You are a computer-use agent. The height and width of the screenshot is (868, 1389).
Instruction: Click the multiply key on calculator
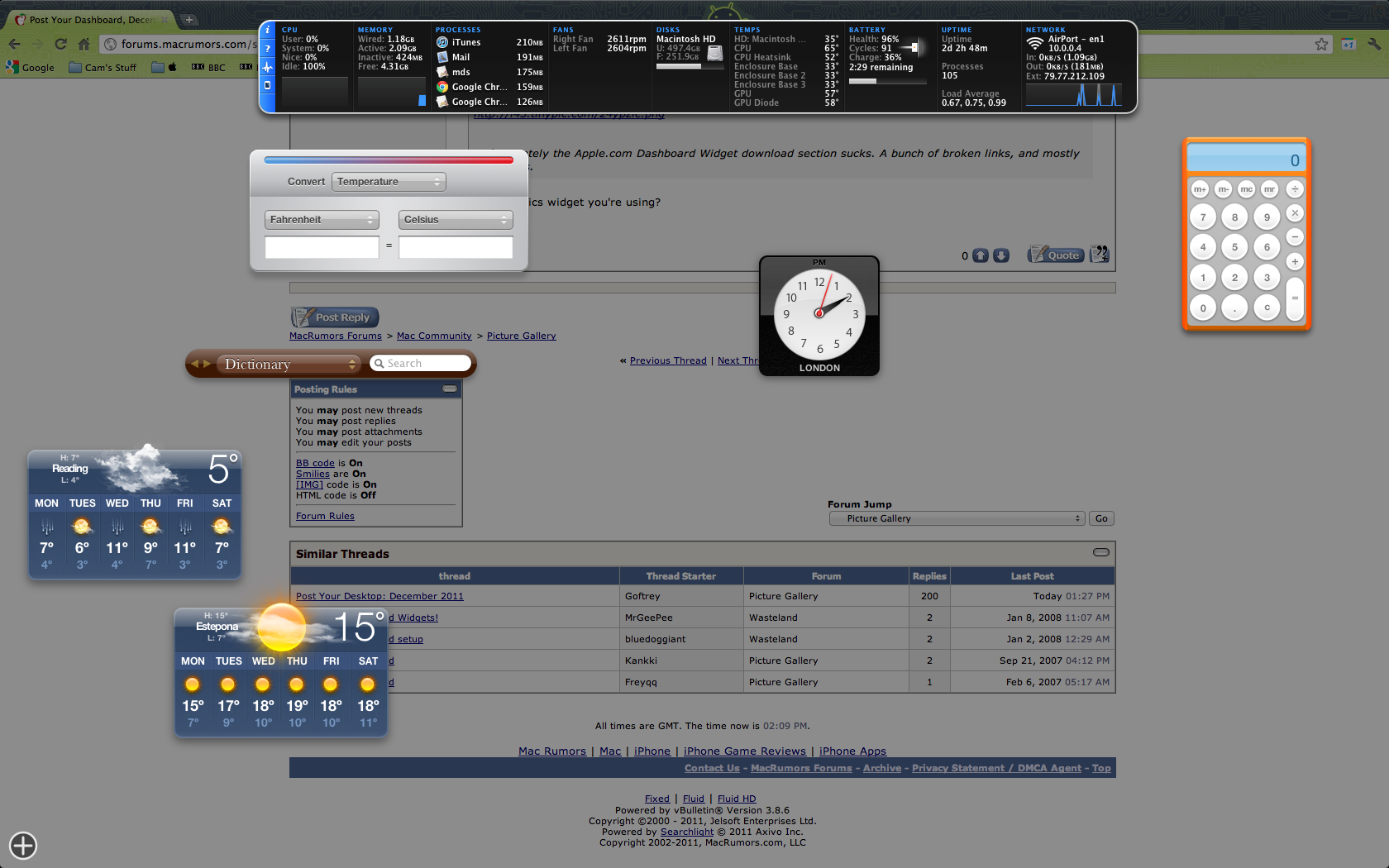[x=1295, y=213]
